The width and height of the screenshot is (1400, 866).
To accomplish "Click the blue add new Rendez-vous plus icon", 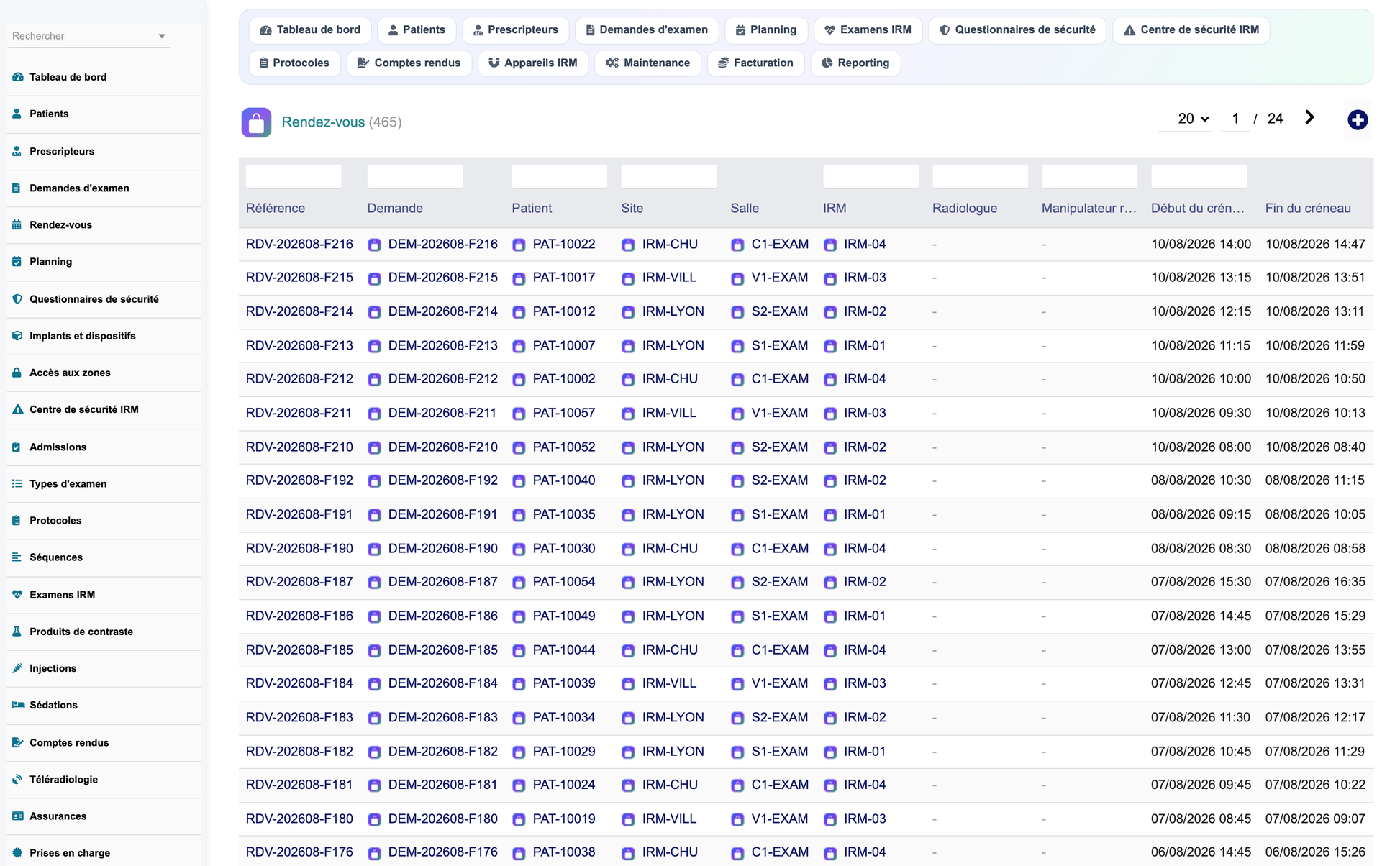I will pos(1358,120).
